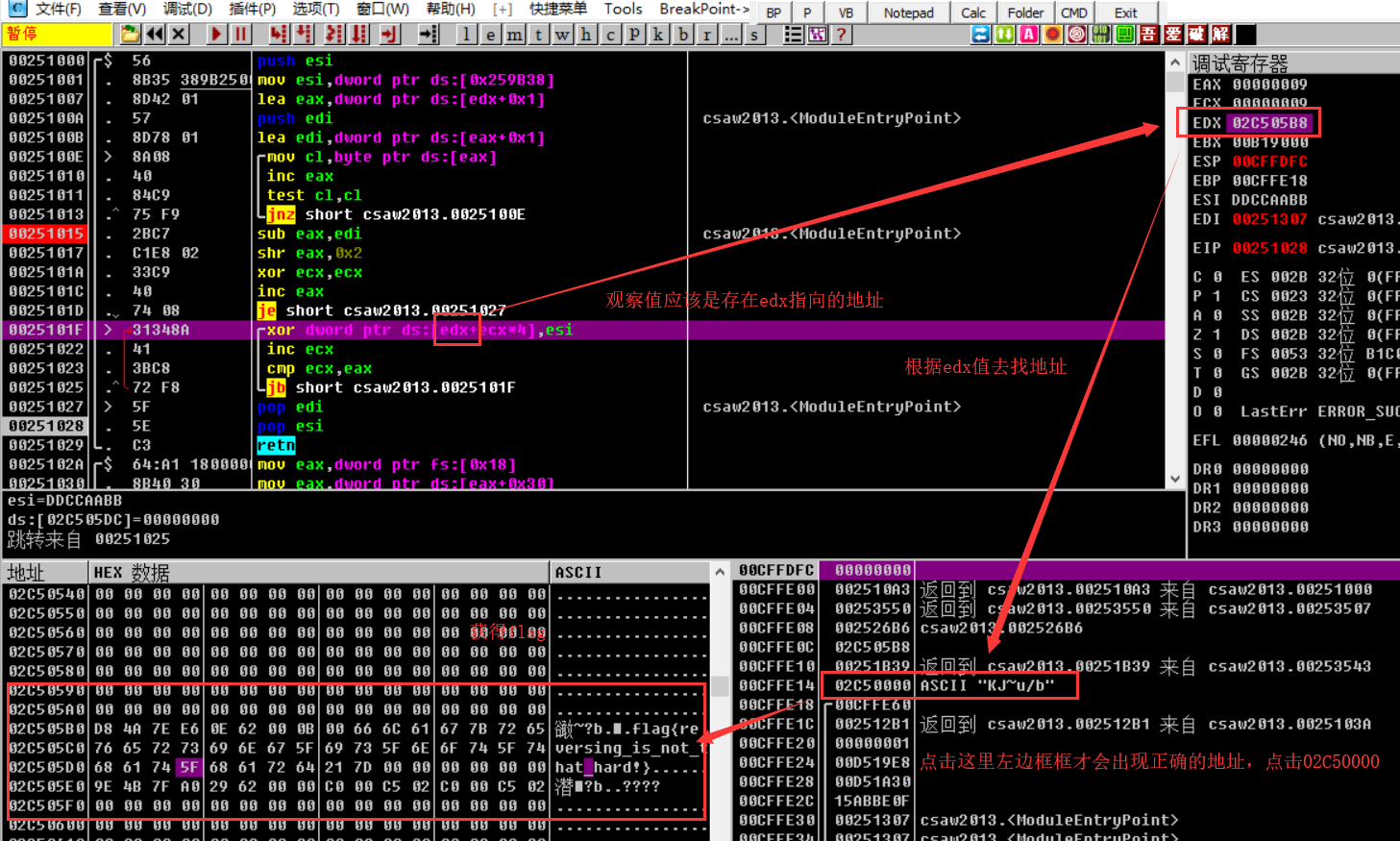Click the 地址 column header in dump

[45, 573]
